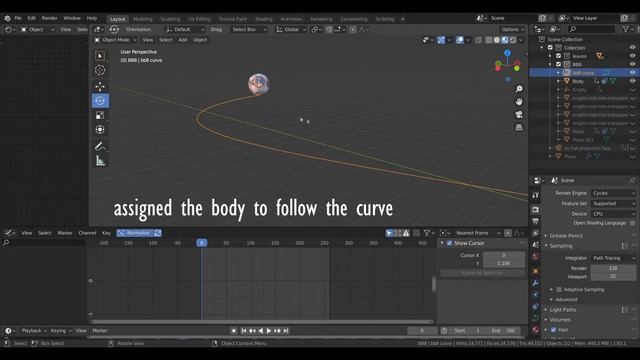
Task: Click the Render samples 128 field
Action: (613, 268)
